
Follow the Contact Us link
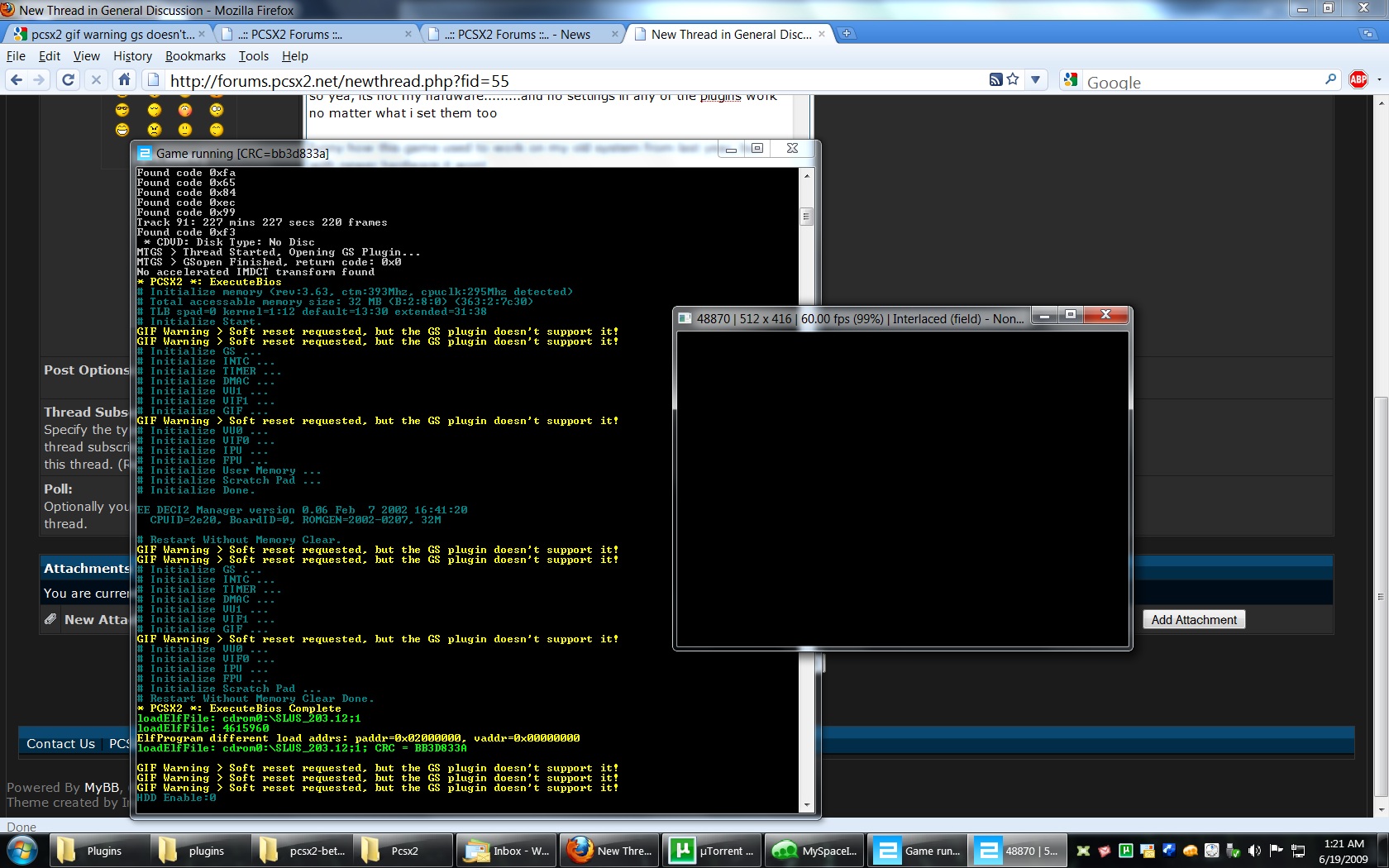(x=60, y=744)
